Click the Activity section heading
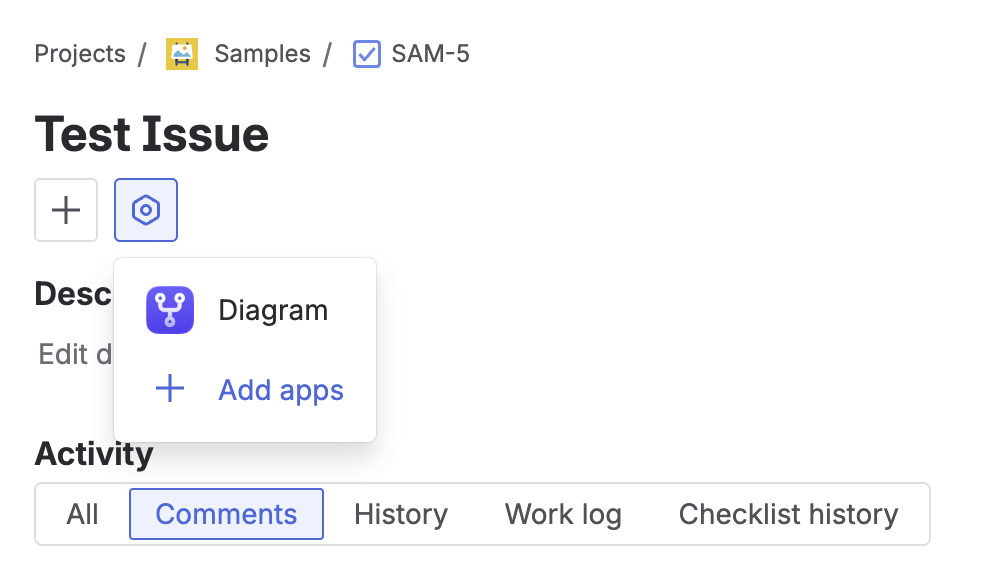986x570 pixels. (x=94, y=454)
